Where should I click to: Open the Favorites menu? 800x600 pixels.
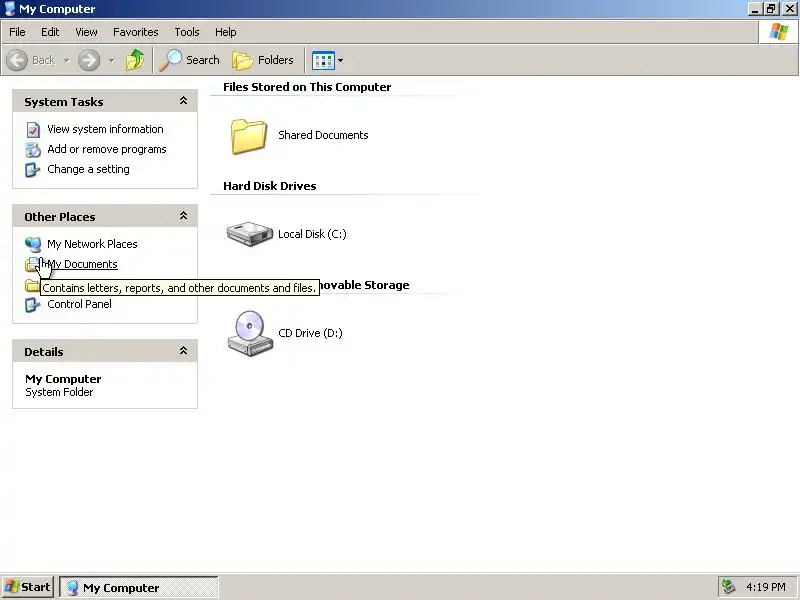tap(136, 32)
